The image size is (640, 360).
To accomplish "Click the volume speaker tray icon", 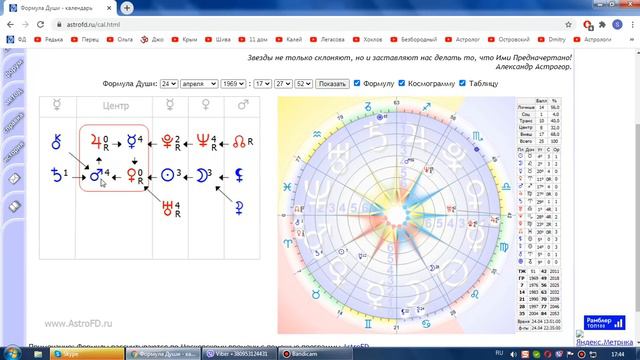I will [x=513, y=354].
